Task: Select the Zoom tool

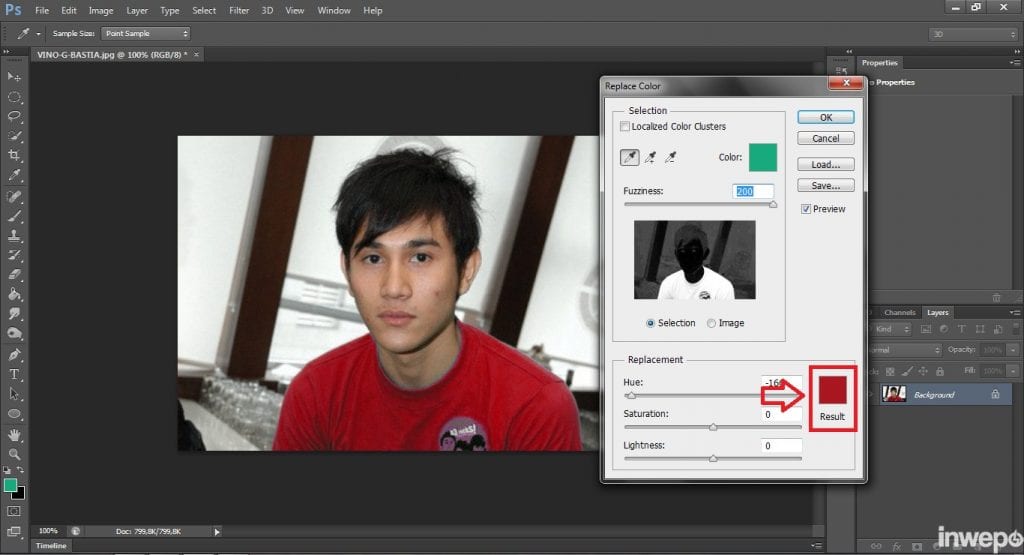Action: pyautogui.click(x=14, y=454)
